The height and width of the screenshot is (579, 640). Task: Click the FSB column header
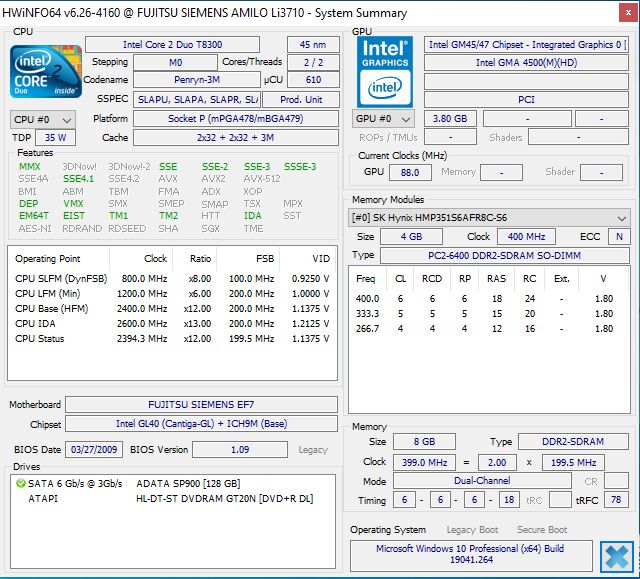point(249,259)
